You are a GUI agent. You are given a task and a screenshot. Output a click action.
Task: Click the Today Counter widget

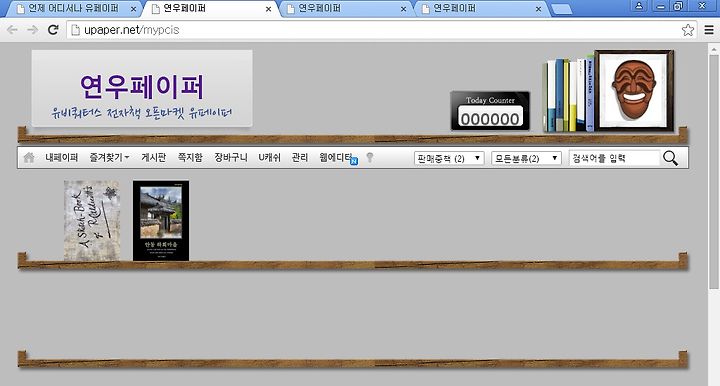[x=490, y=111]
